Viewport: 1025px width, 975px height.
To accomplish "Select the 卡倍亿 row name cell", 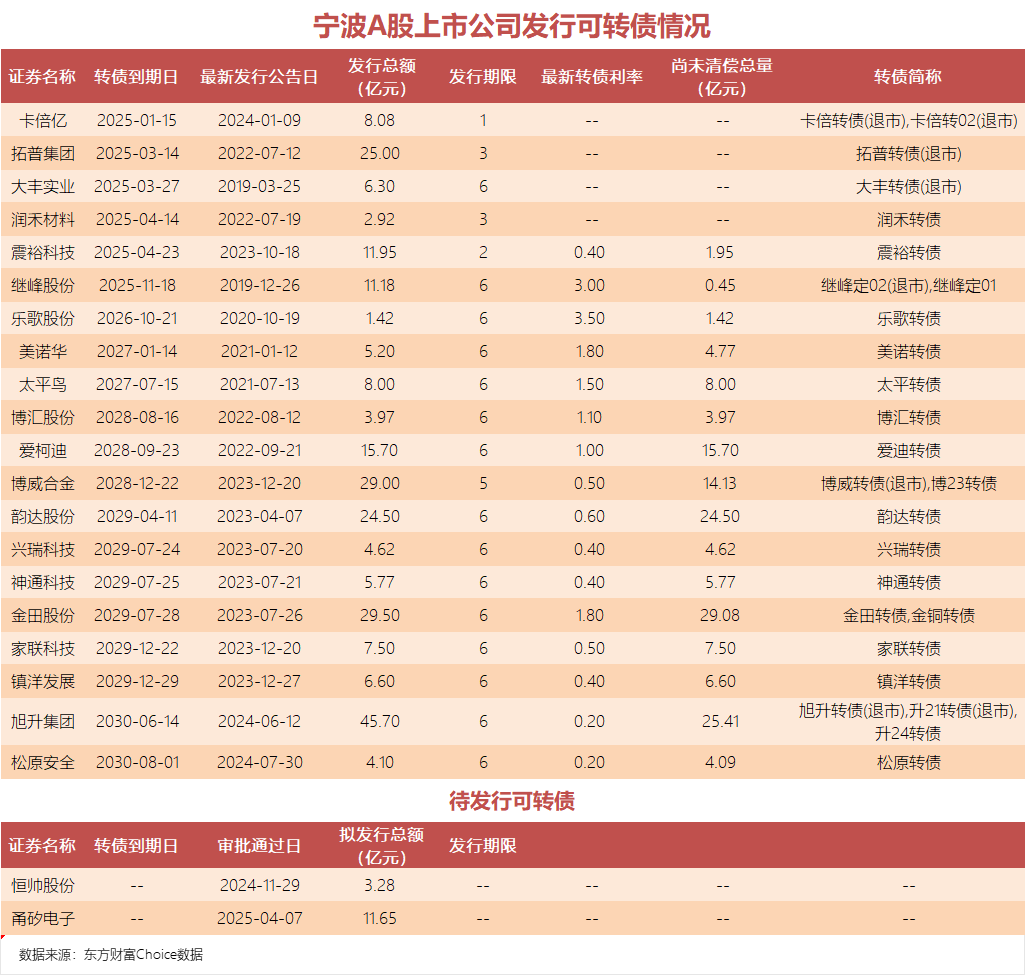I will pyautogui.click(x=42, y=120).
